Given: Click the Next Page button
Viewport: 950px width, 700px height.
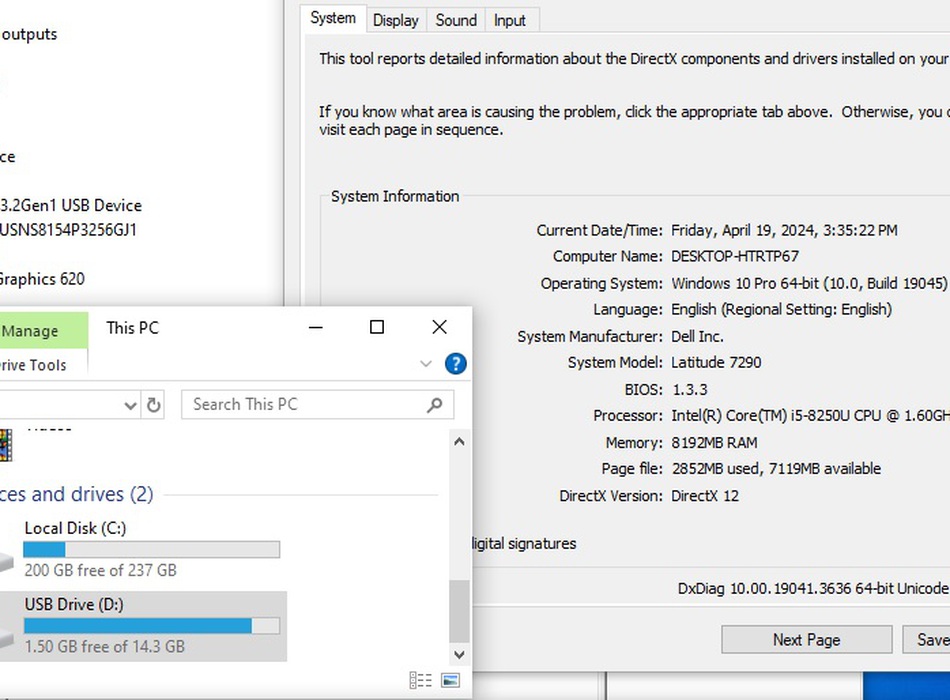Looking at the screenshot, I should tap(806, 640).
